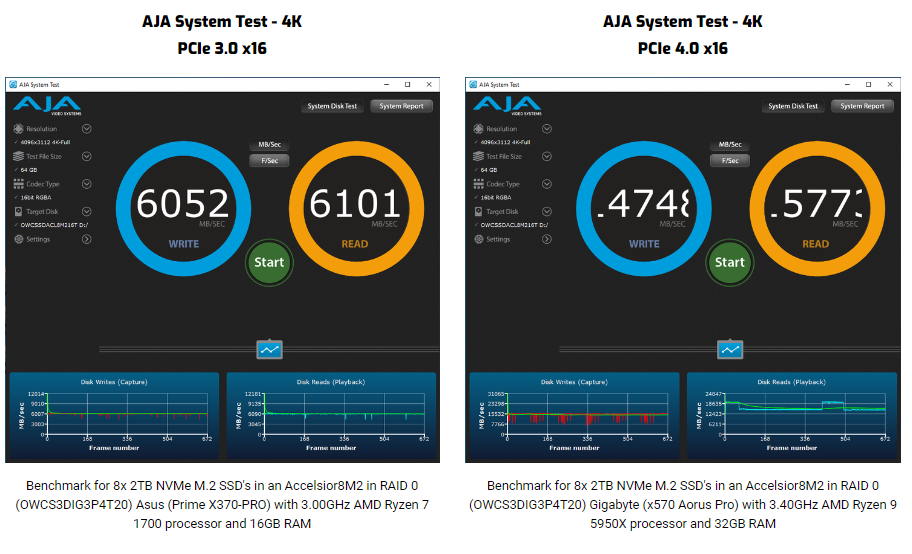
Task: Click Codec Type icon in PCIe 3.0 window
Action: coord(19,184)
